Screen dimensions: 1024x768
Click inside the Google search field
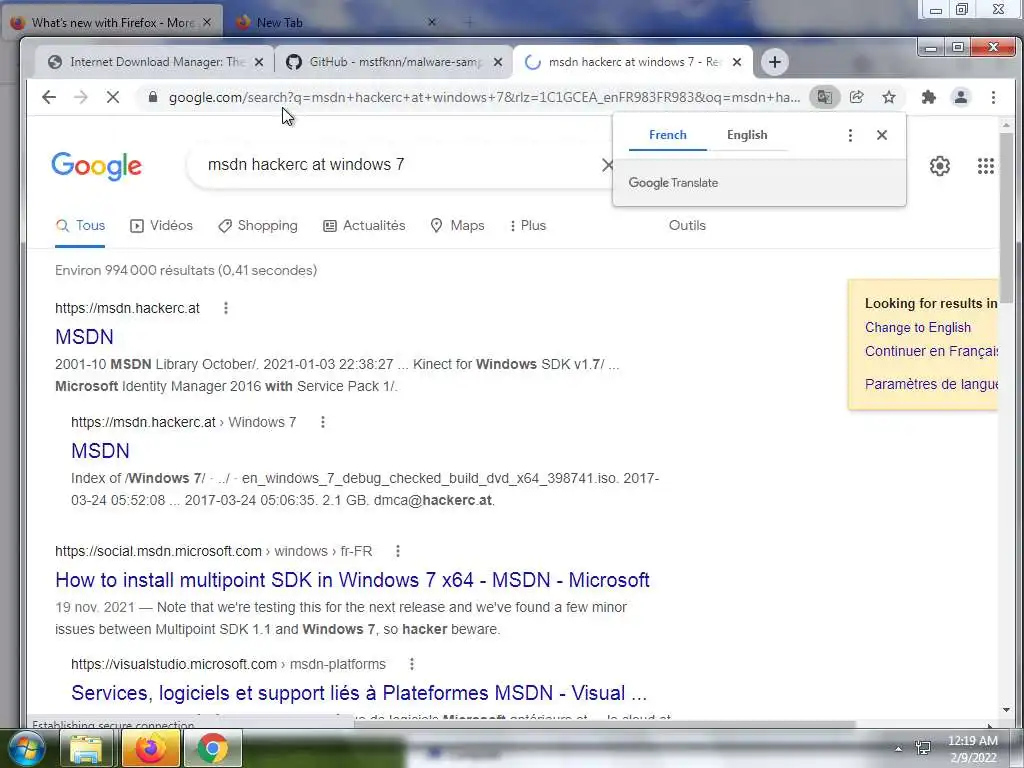398,165
